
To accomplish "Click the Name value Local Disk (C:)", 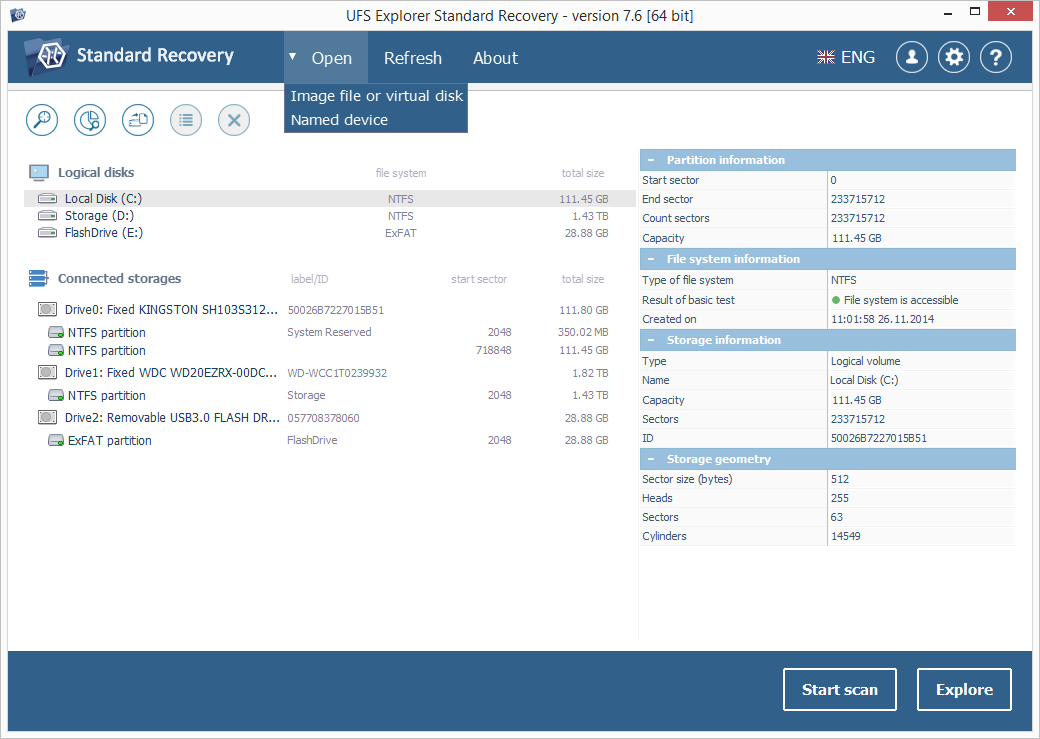I will click(864, 380).
